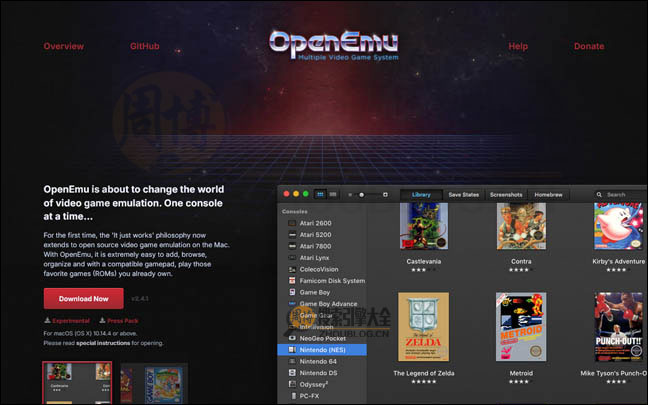Image resolution: width=648 pixels, height=405 pixels.
Task: Click the Famicom Disk System icon
Action: 292,281
